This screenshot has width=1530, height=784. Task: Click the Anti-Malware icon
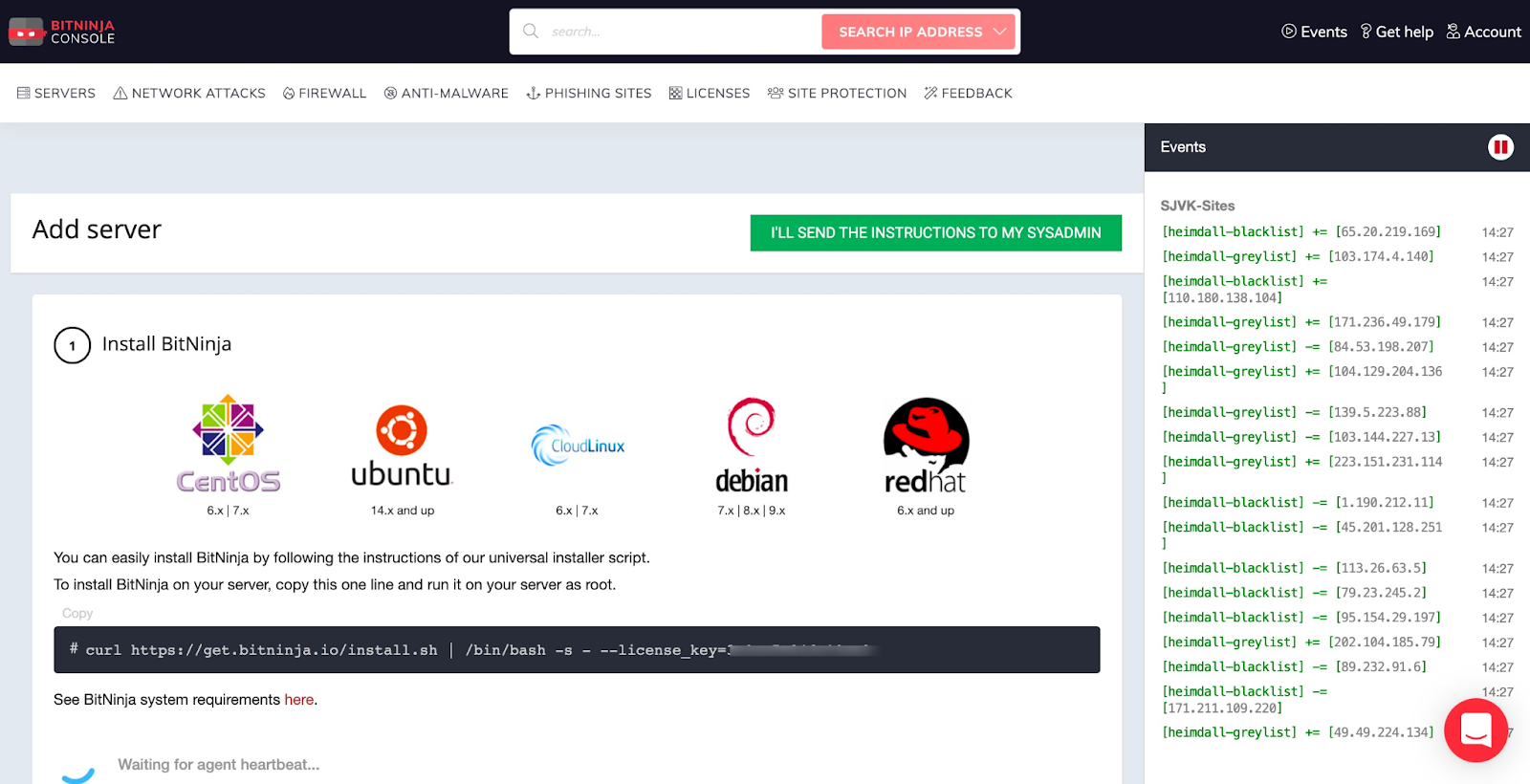point(390,93)
